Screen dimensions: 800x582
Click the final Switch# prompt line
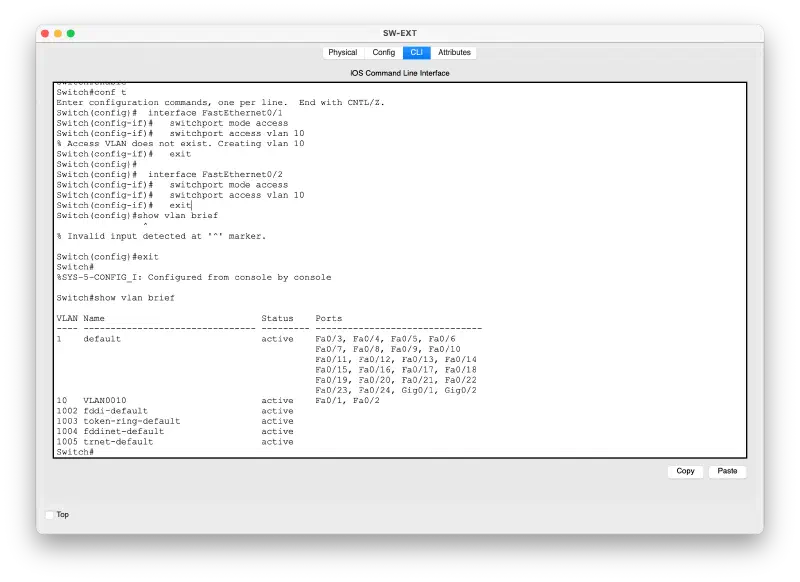(75, 452)
